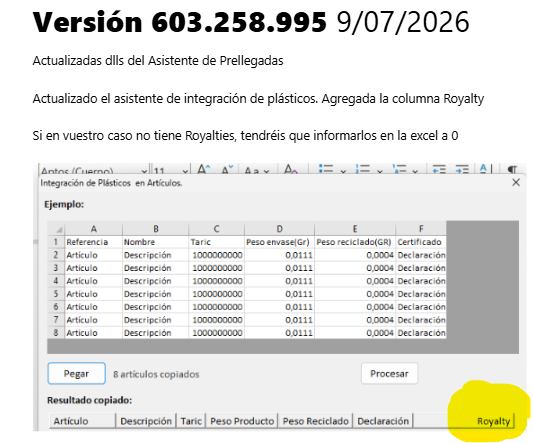The height and width of the screenshot is (443, 533).
Task: Close the Integración de Plásticos dialog
Action: pos(516,183)
